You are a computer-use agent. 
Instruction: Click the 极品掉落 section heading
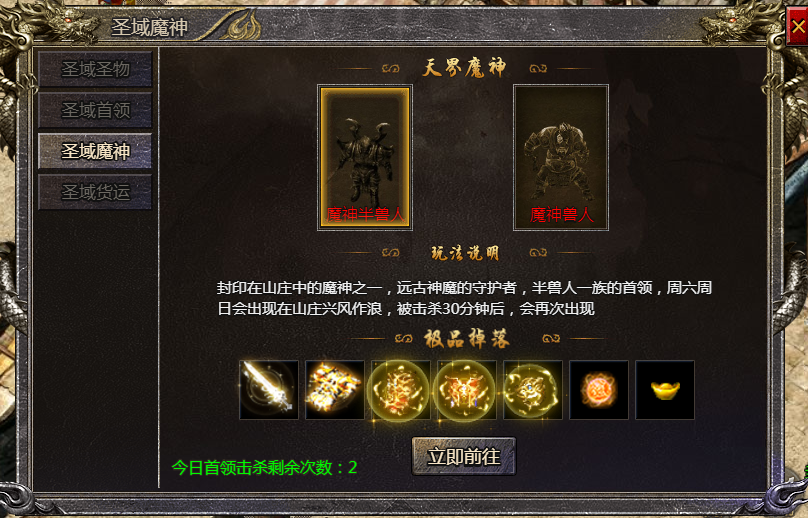pos(467,339)
